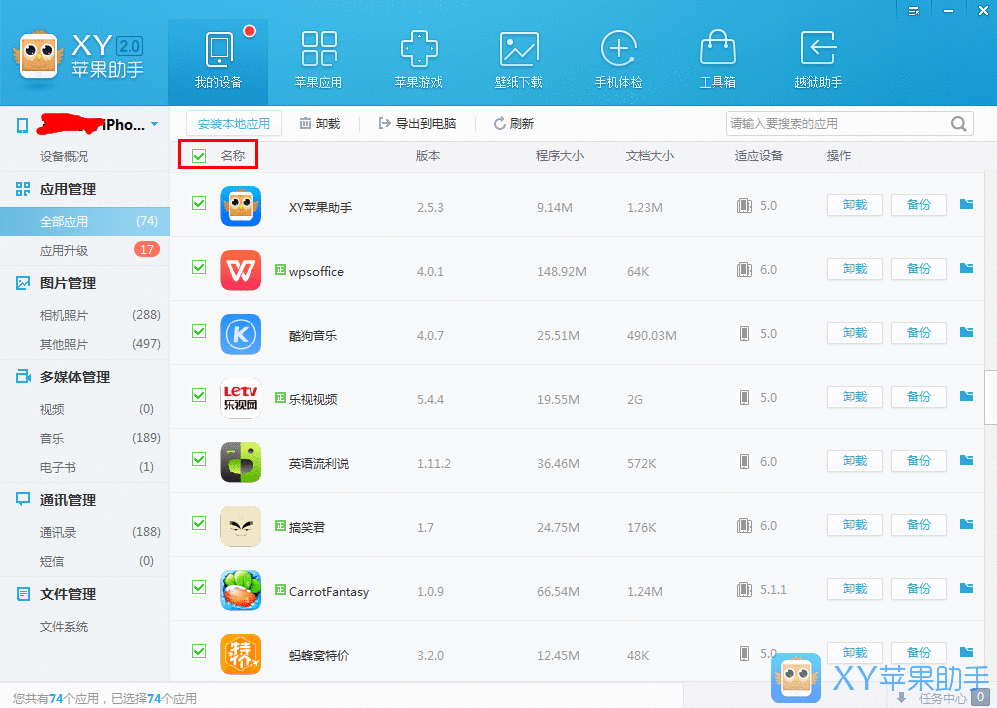Open the 工具箱 toolbox icon

coord(717,47)
